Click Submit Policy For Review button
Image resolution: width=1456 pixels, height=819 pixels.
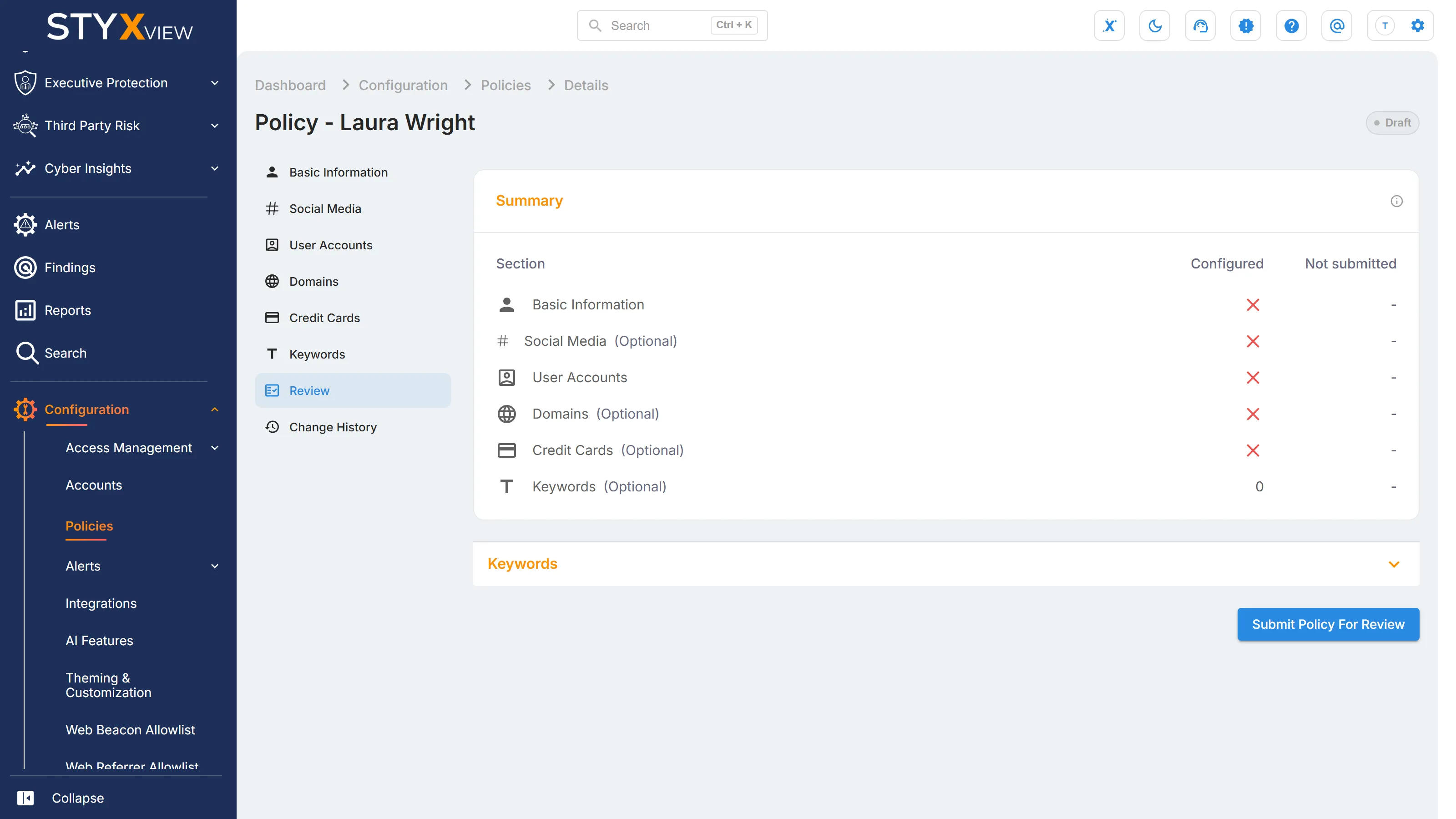coord(1328,624)
